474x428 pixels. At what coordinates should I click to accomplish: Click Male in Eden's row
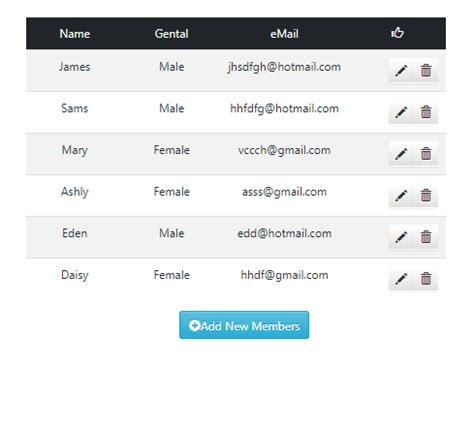click(171, 233)
